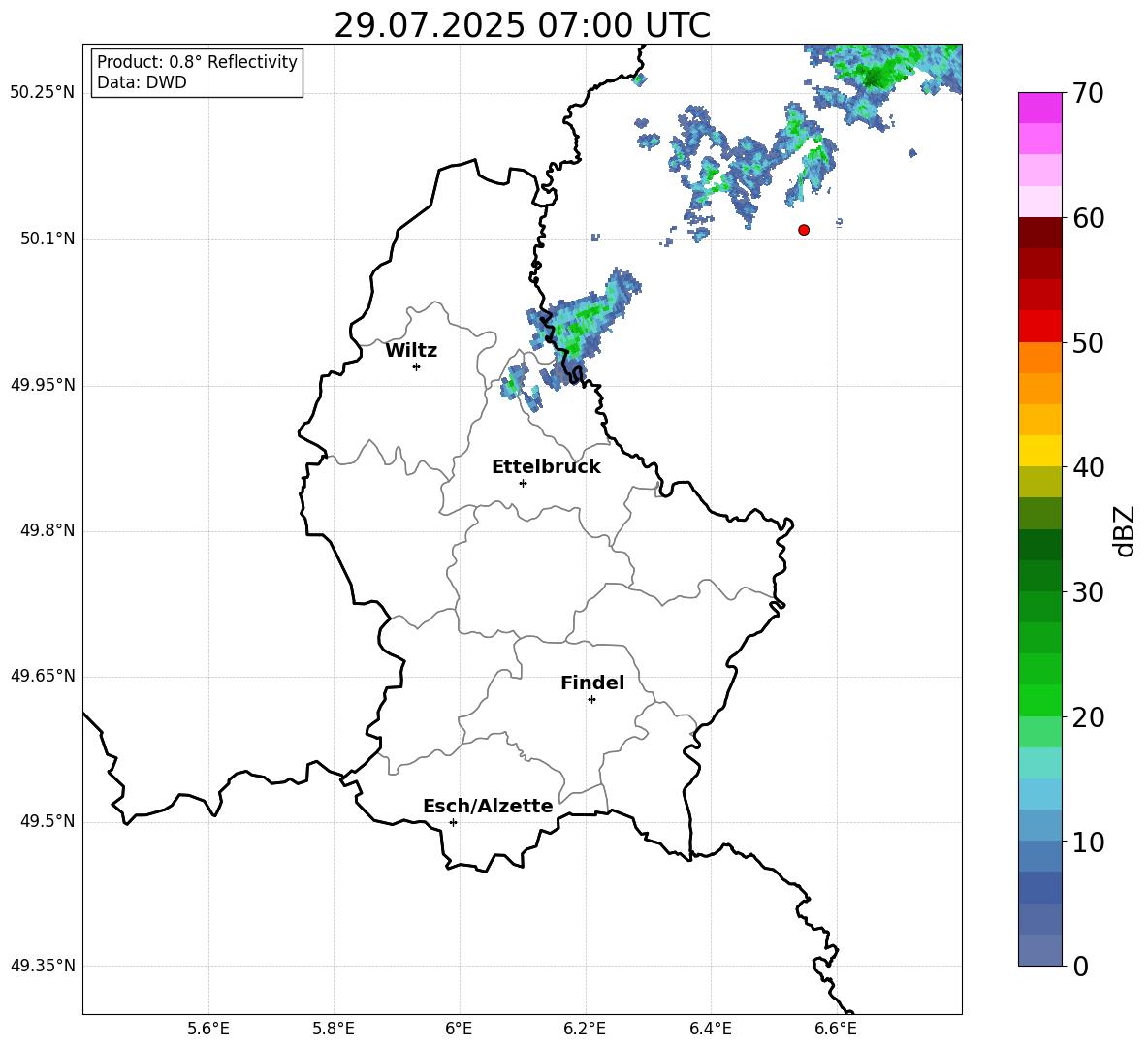Click the 49.8°N latitude label

point(48,530)
